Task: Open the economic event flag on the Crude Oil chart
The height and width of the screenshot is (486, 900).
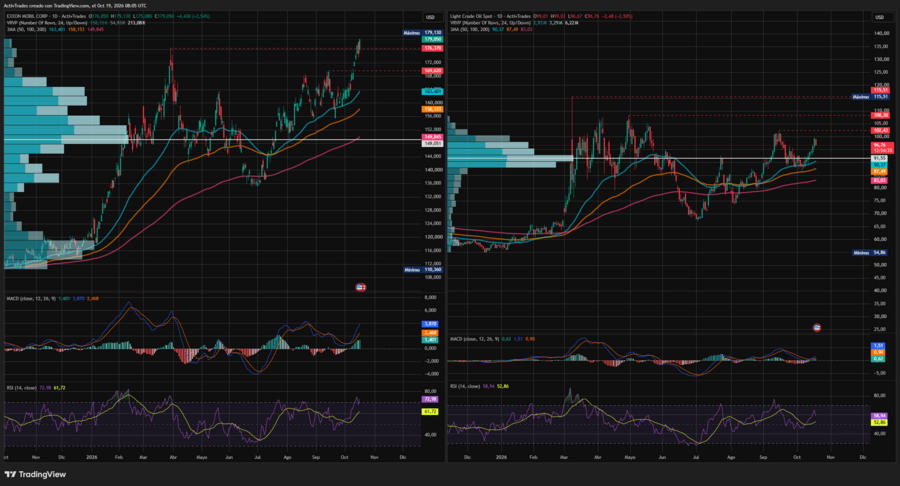Action: [x=817, y=328]
